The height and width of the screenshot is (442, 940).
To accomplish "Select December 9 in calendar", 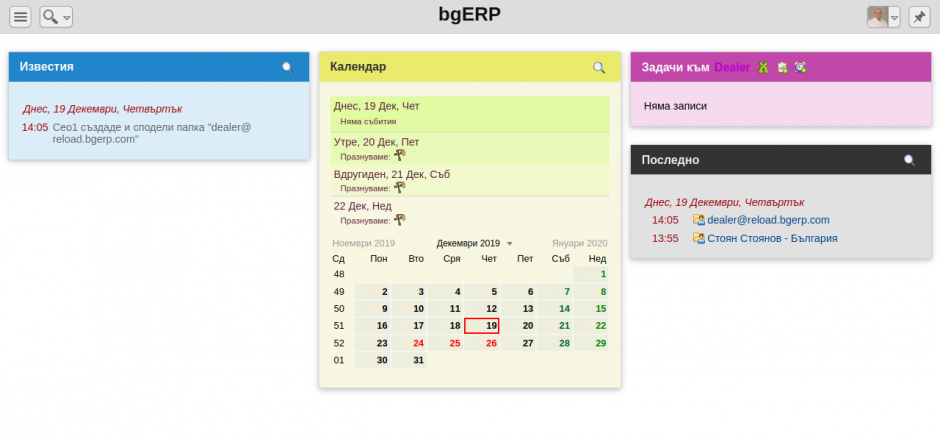I will click(372, 309).
